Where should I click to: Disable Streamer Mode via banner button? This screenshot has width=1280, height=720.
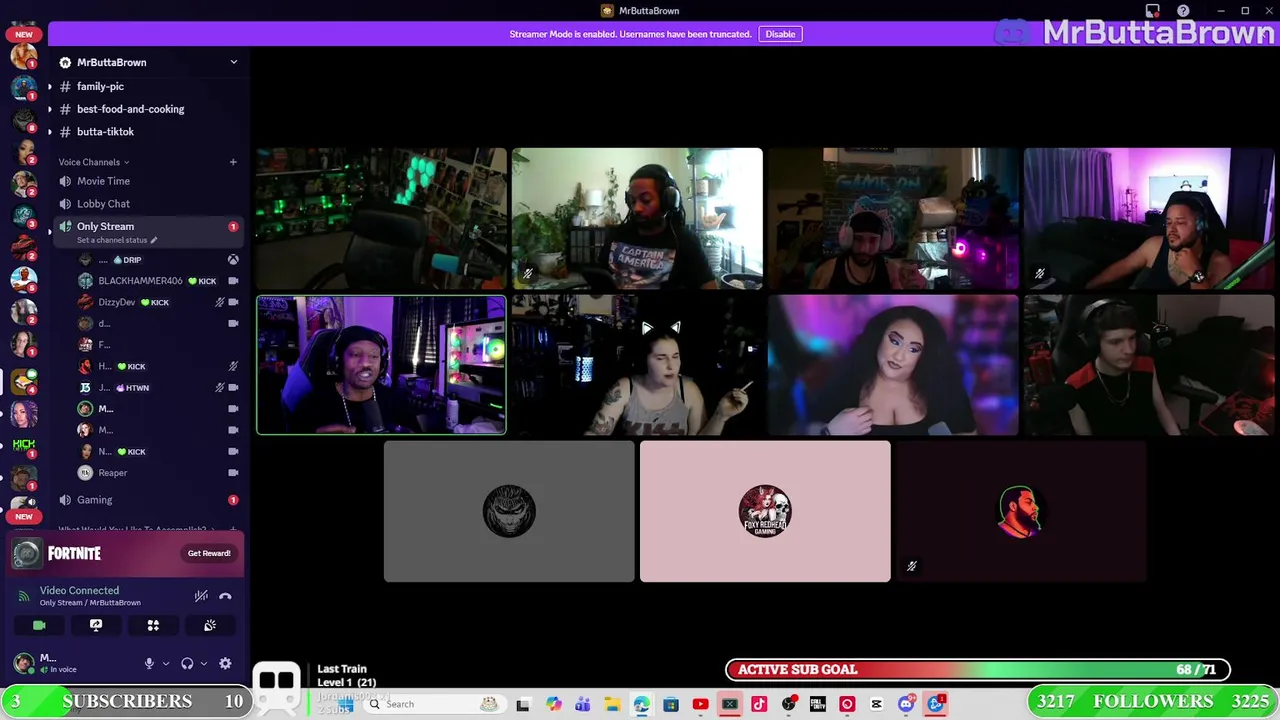click(780, 34)
